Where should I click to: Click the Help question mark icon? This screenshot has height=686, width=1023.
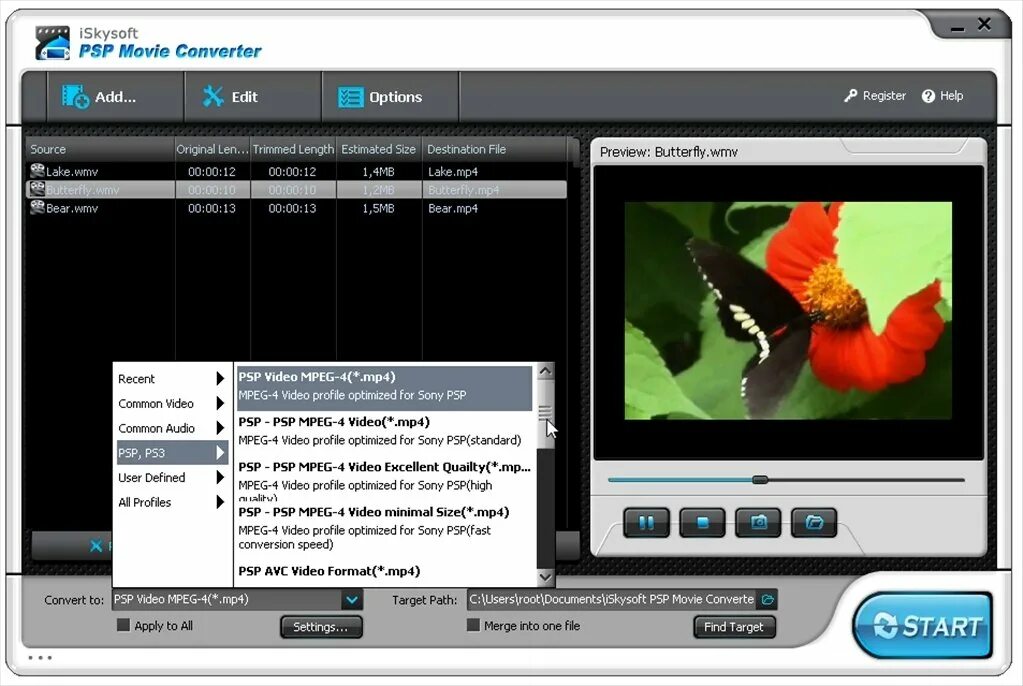pos(928,96)
